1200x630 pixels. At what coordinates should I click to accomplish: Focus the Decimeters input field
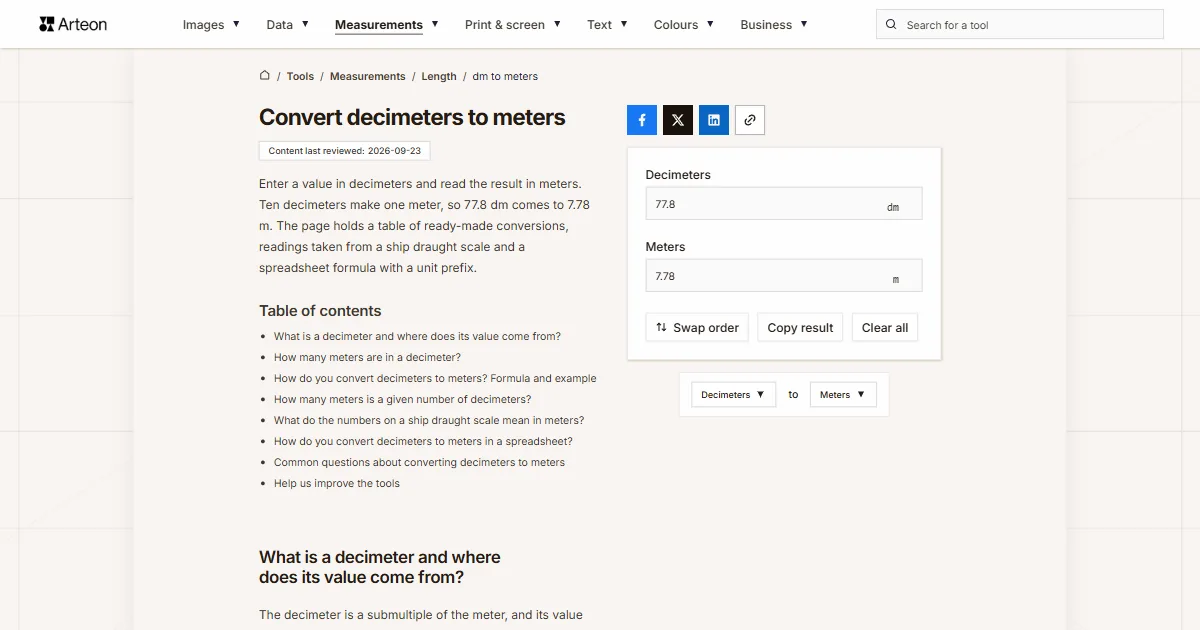[784, 204]
